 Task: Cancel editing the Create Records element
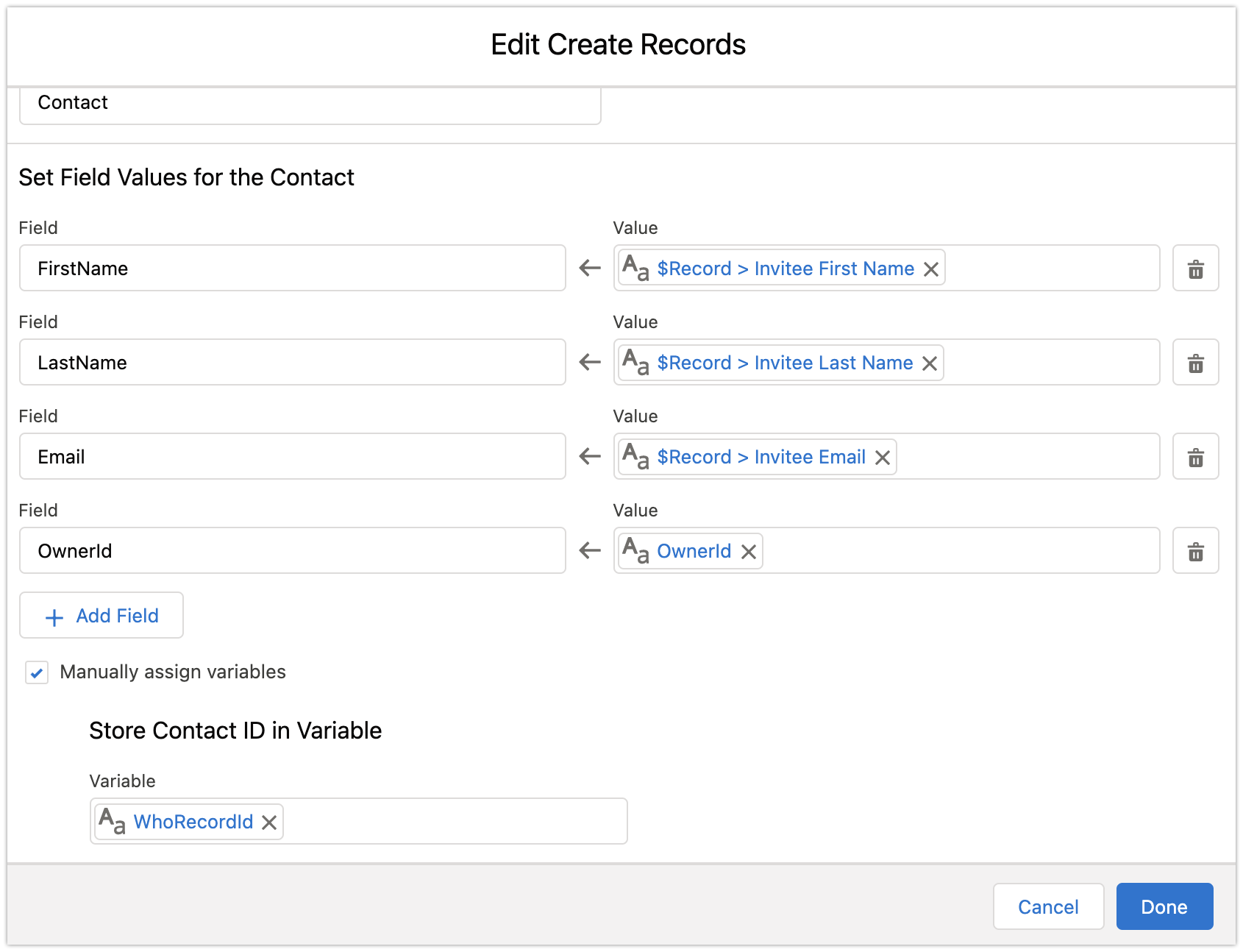(x=1048, y=906)
